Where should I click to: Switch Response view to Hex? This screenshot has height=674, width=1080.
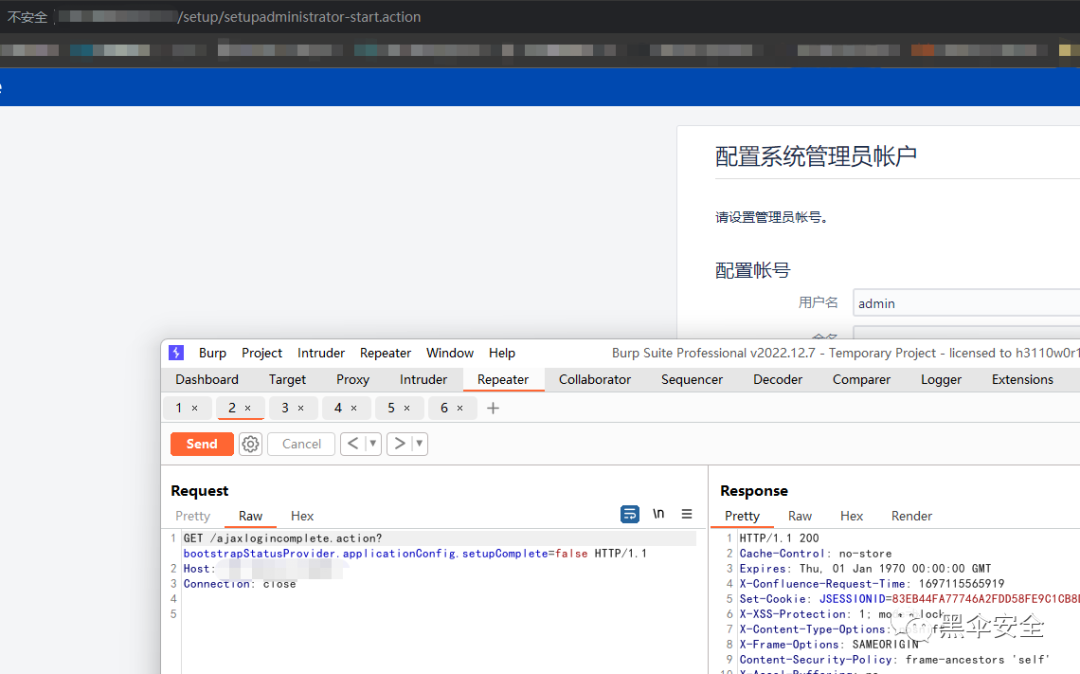click(851, 516)
